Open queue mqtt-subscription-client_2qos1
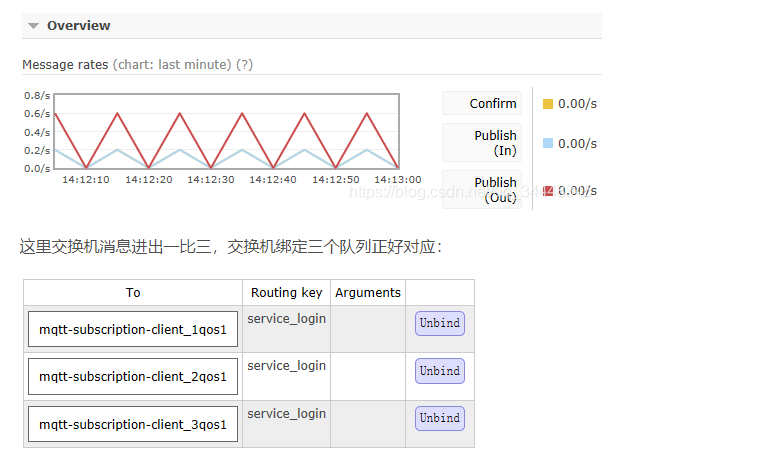Viewport: 765px width, 467px height. pyautogui.click(x=133, y=376)
